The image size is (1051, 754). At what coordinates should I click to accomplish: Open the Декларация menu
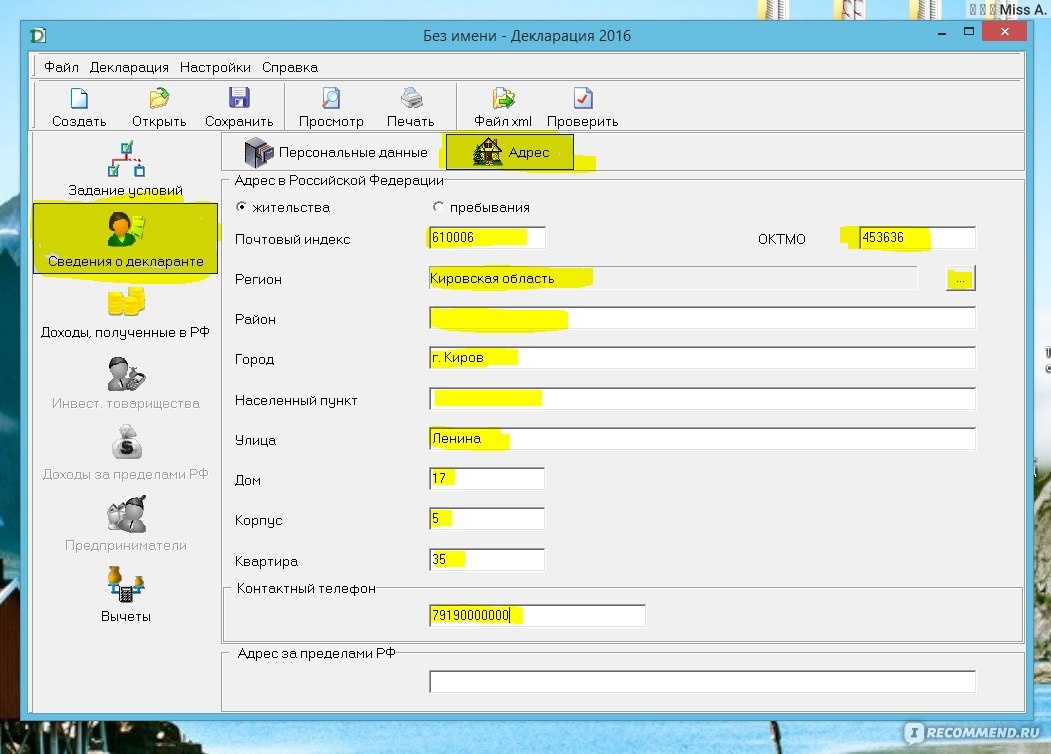[129, 67]
